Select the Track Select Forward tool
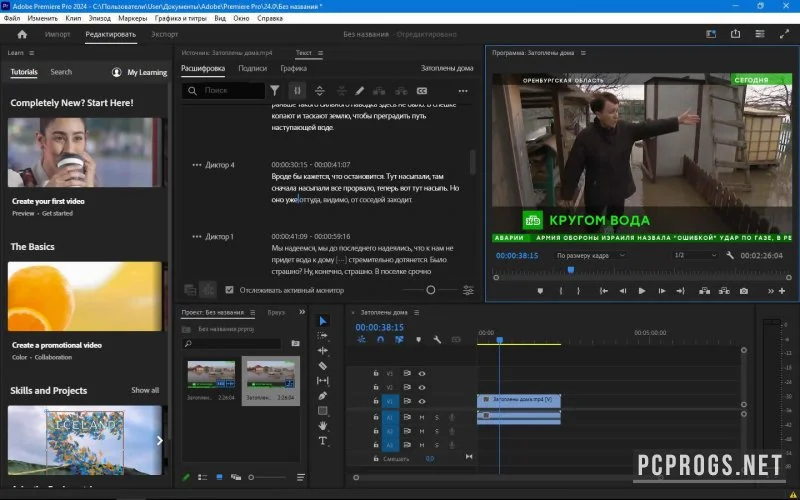Image resolution: width=800 pixels, height=500 pixels. pos(322,335)
